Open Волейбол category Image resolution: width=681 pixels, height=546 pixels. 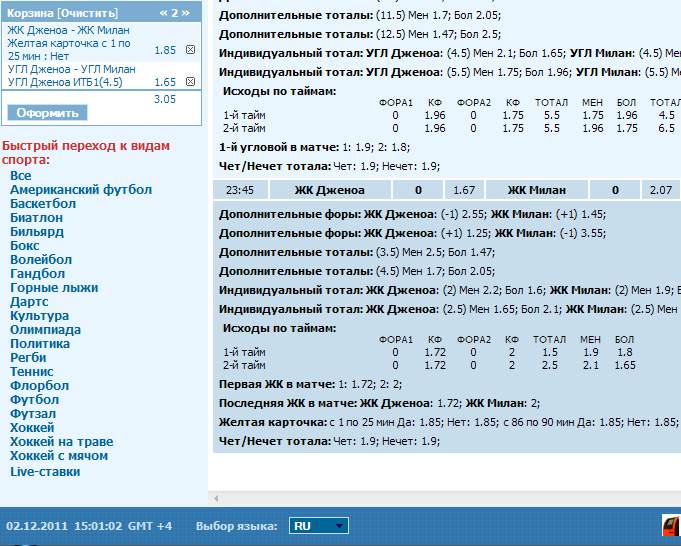[x=41, y=260]
